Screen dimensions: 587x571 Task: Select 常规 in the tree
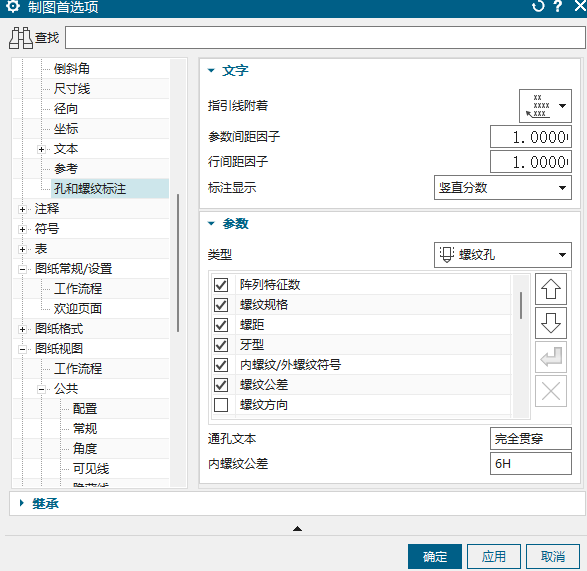coord(85,428)
